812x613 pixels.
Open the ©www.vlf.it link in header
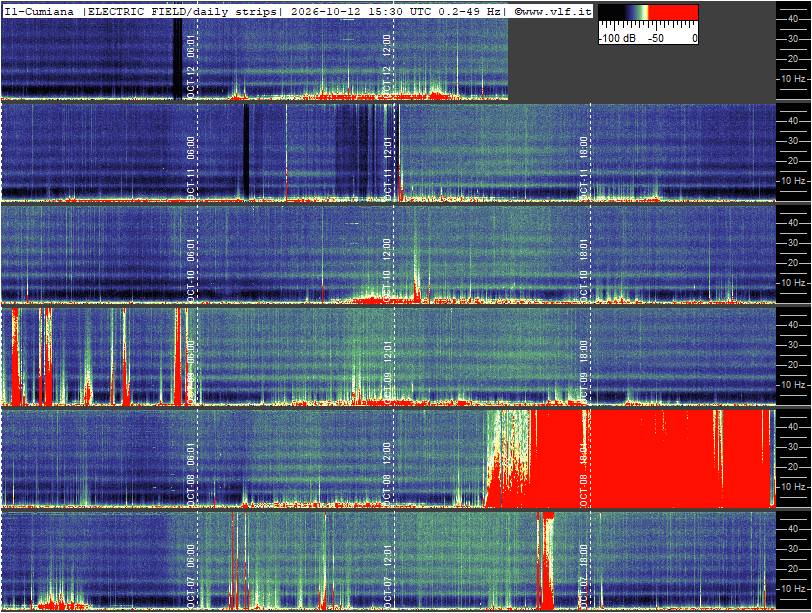coord(553,11)
